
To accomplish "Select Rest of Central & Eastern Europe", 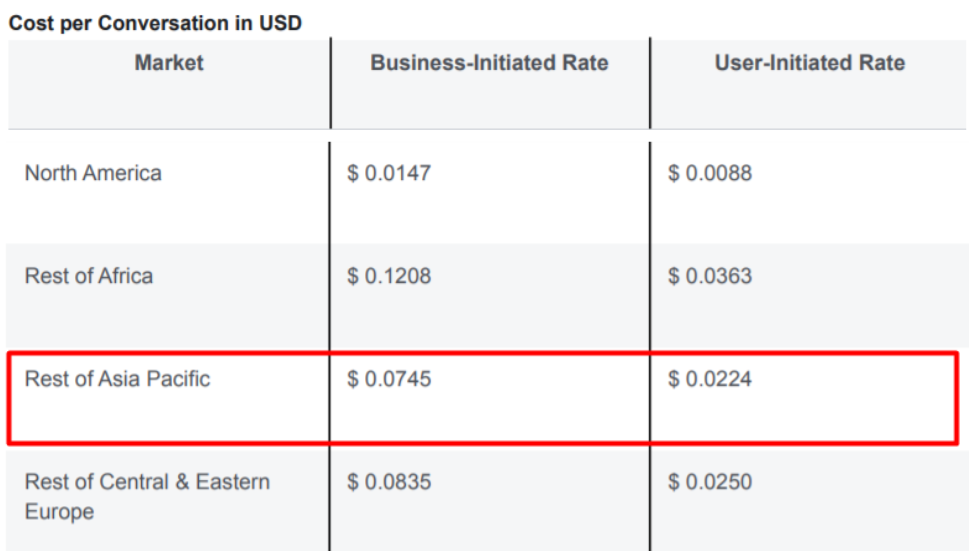I will 147,496.
